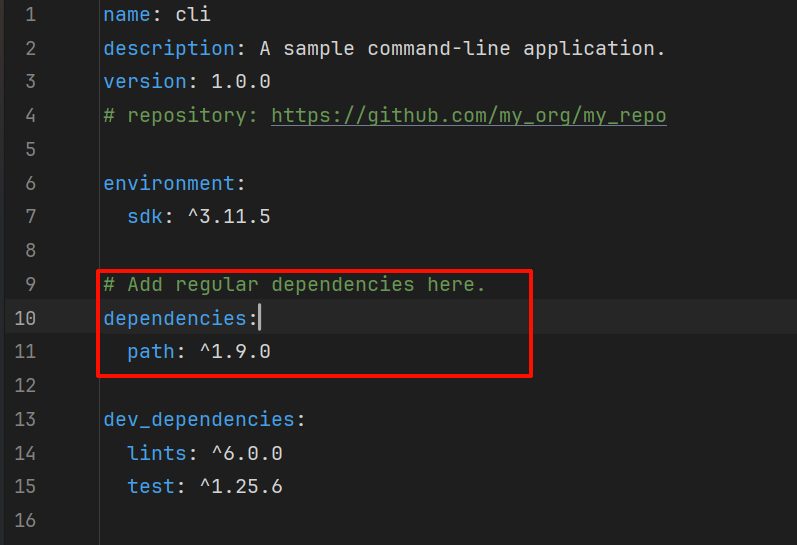The height and width of the screenshot is (545, 797).
Task: Click line number 4 in the gutter
Action: [x=30, y=116]
